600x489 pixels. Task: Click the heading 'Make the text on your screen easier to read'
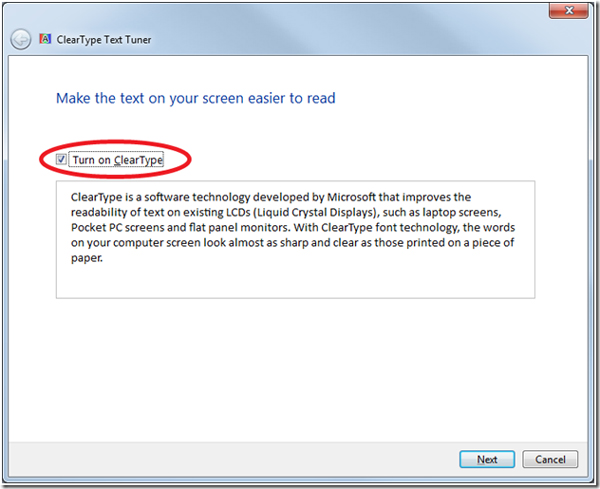[196, 98]
